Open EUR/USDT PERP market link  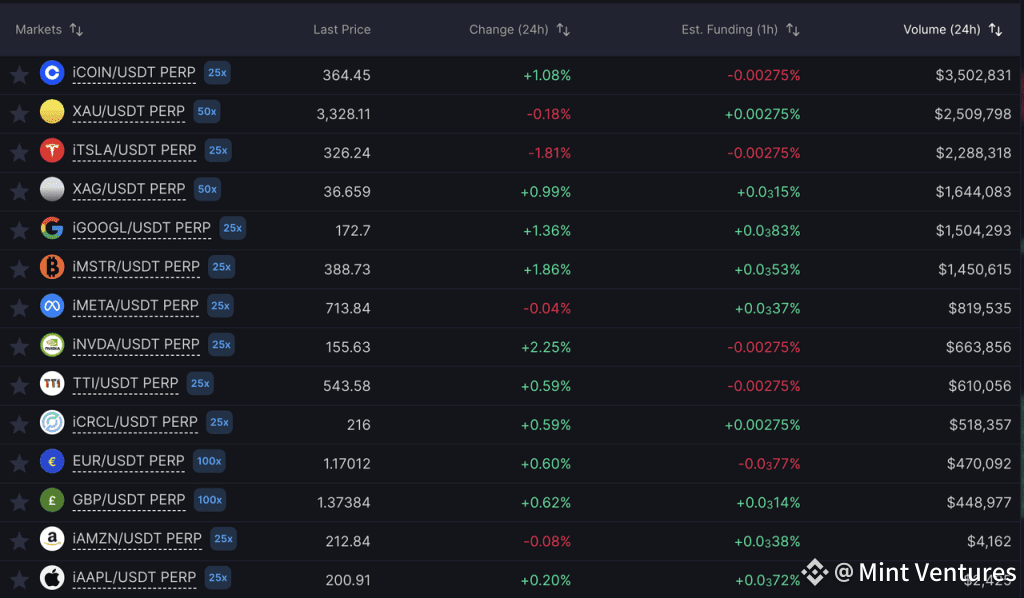coord(129,461)
